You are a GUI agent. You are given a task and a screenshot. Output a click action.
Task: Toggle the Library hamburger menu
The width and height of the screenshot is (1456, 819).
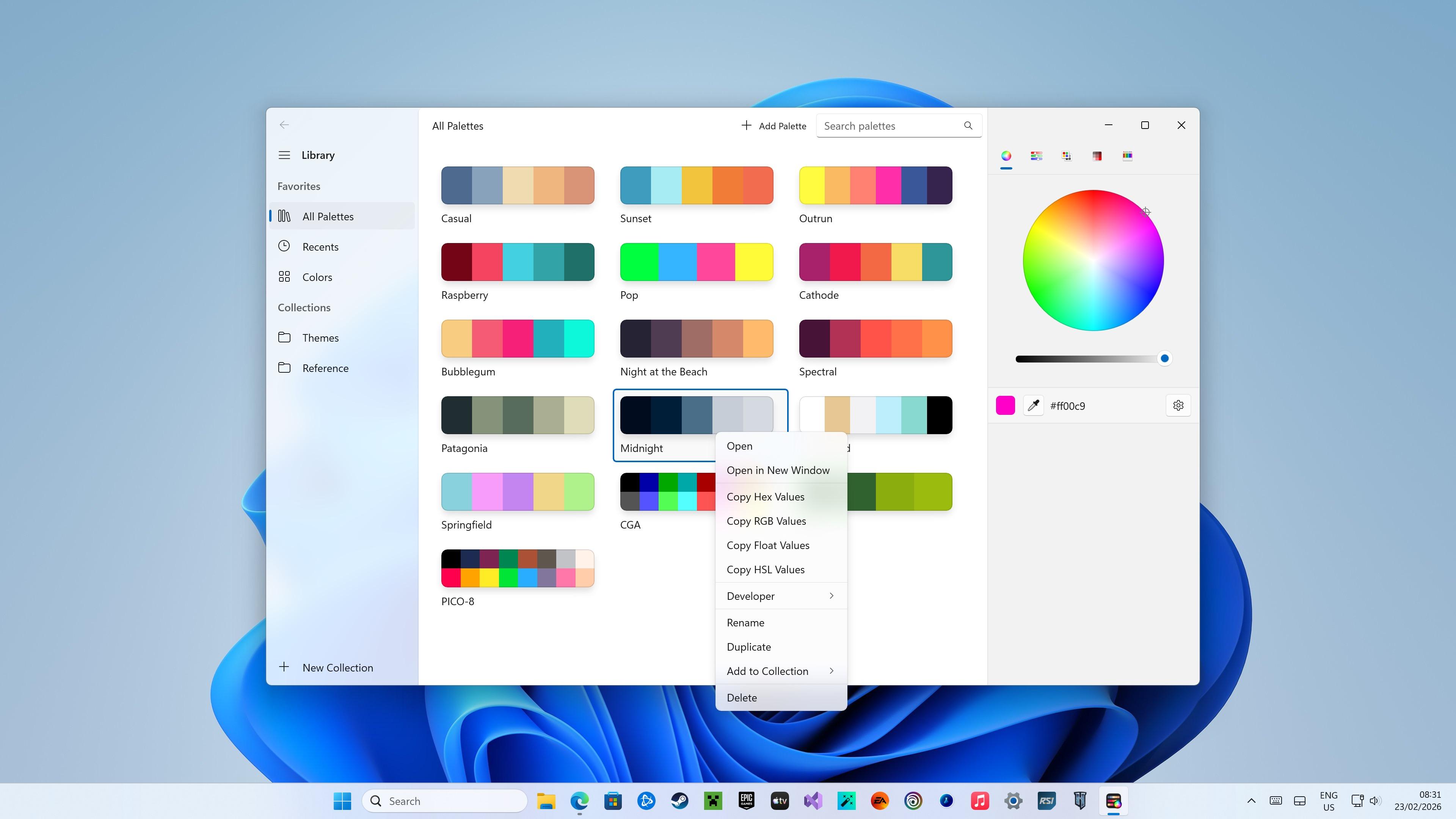tap(284, 155)
